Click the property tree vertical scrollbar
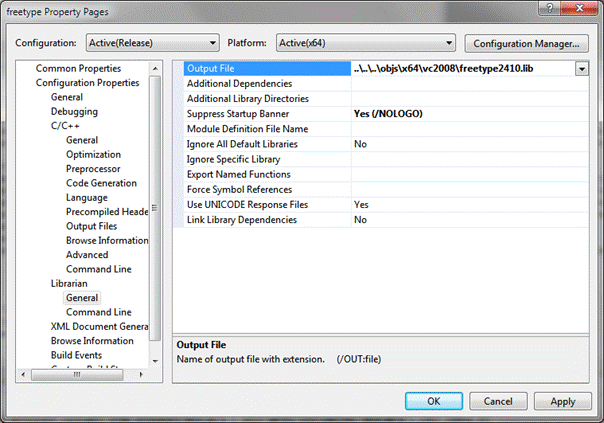 coord(155,200)
